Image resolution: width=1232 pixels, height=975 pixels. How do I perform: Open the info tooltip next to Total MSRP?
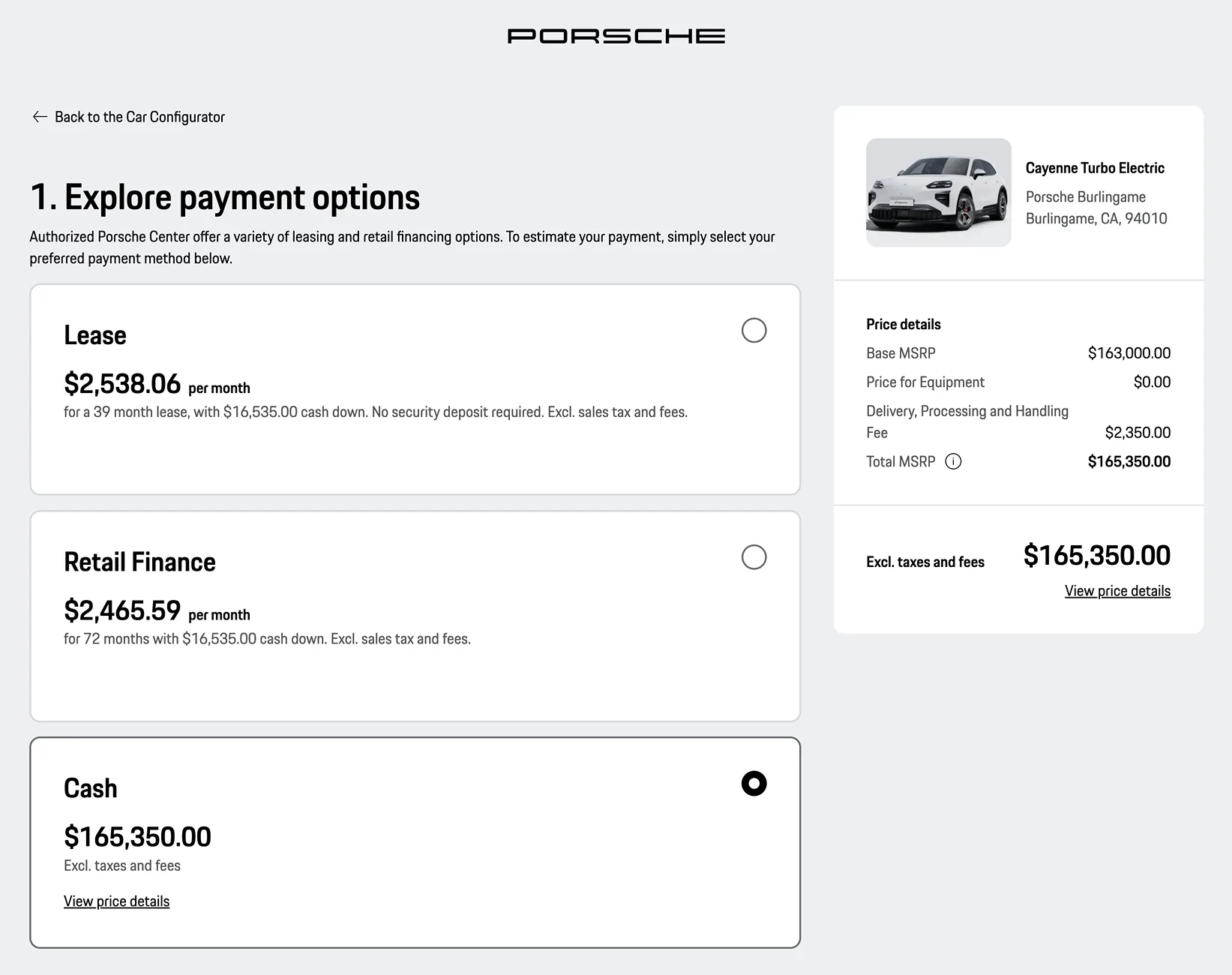tap(953, 461)
